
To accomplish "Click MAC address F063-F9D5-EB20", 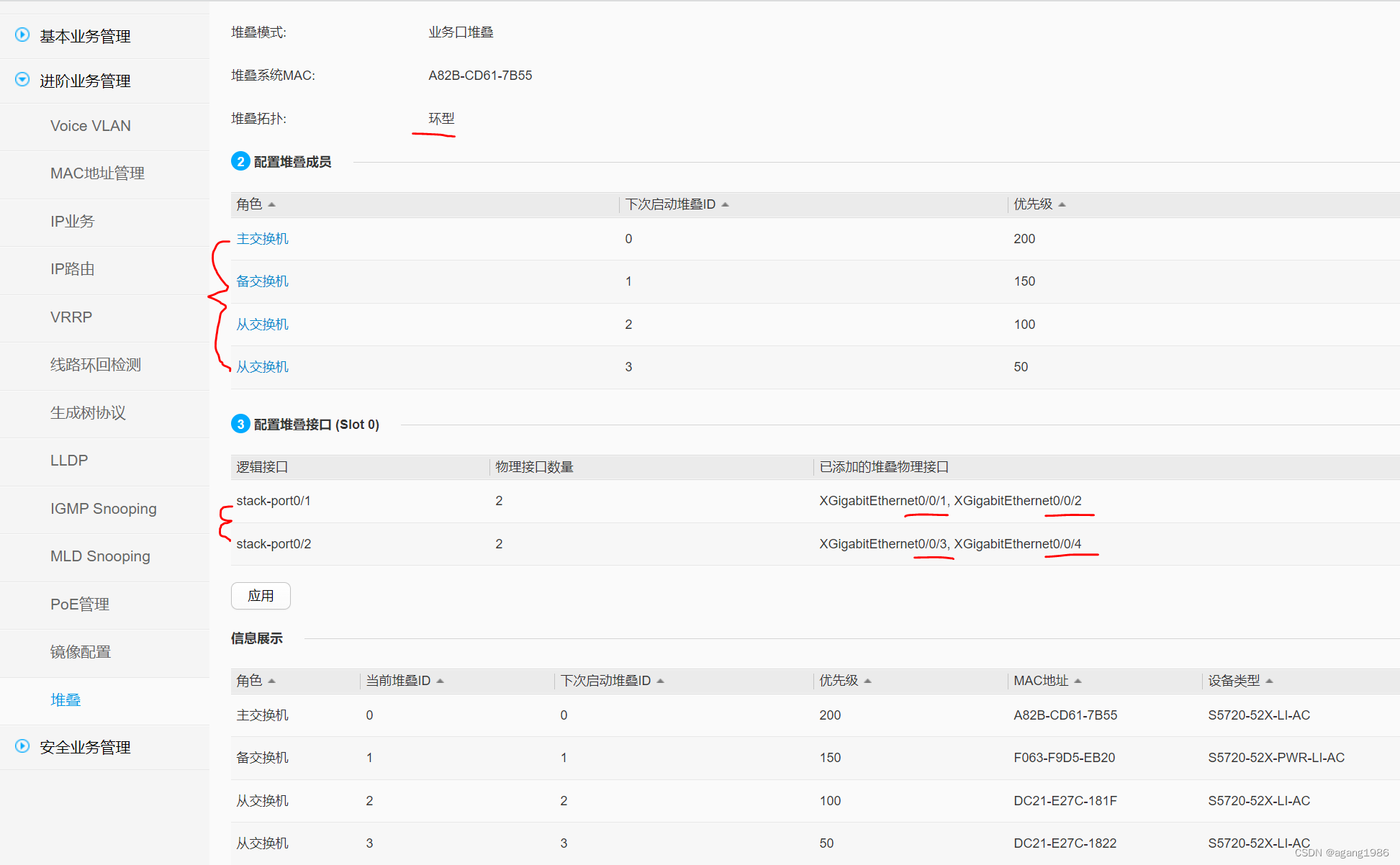I will [x=1064, y=758].
